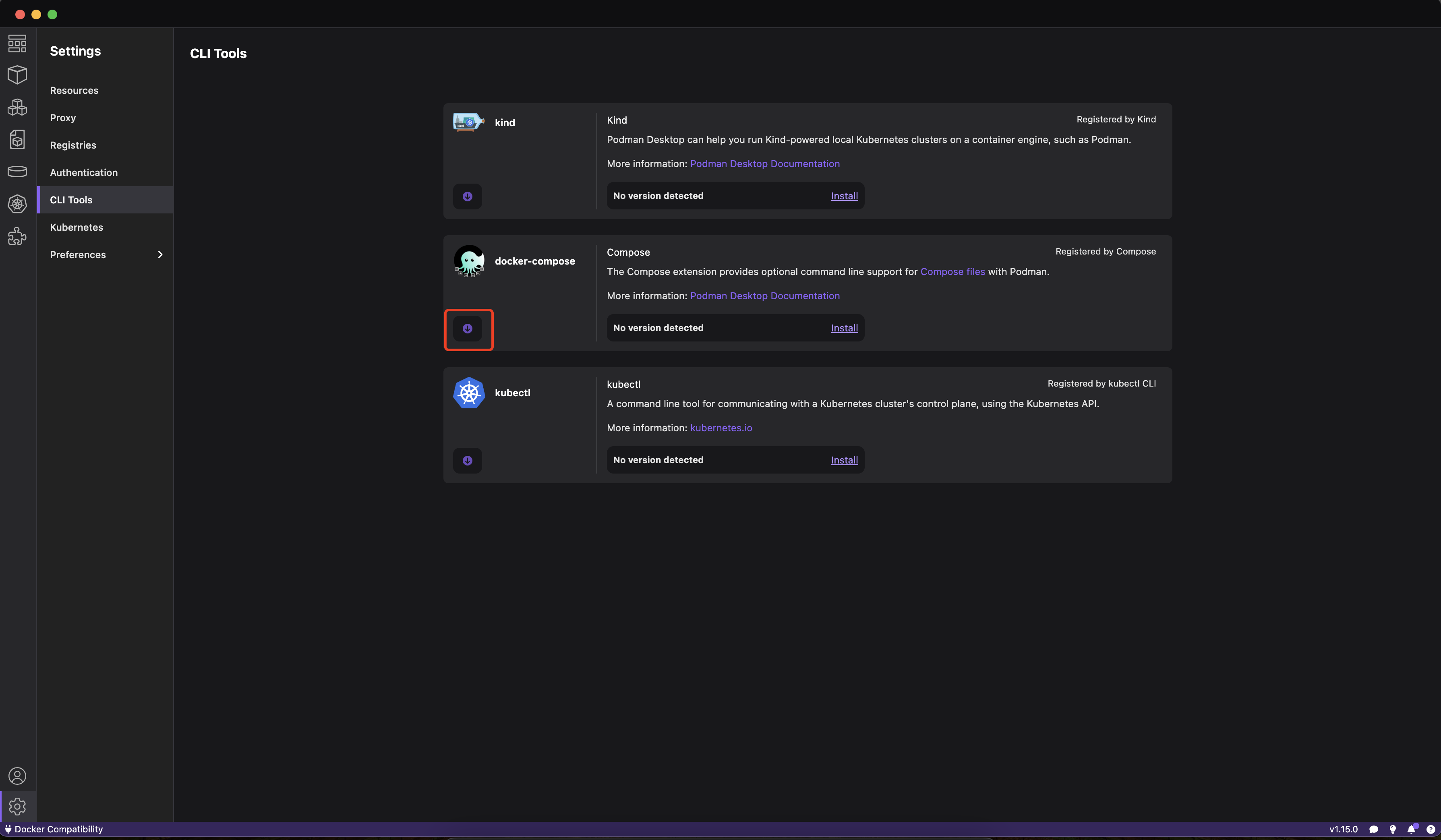
Task: Click the Settings gear icon
Action: [x=17, y=807]
